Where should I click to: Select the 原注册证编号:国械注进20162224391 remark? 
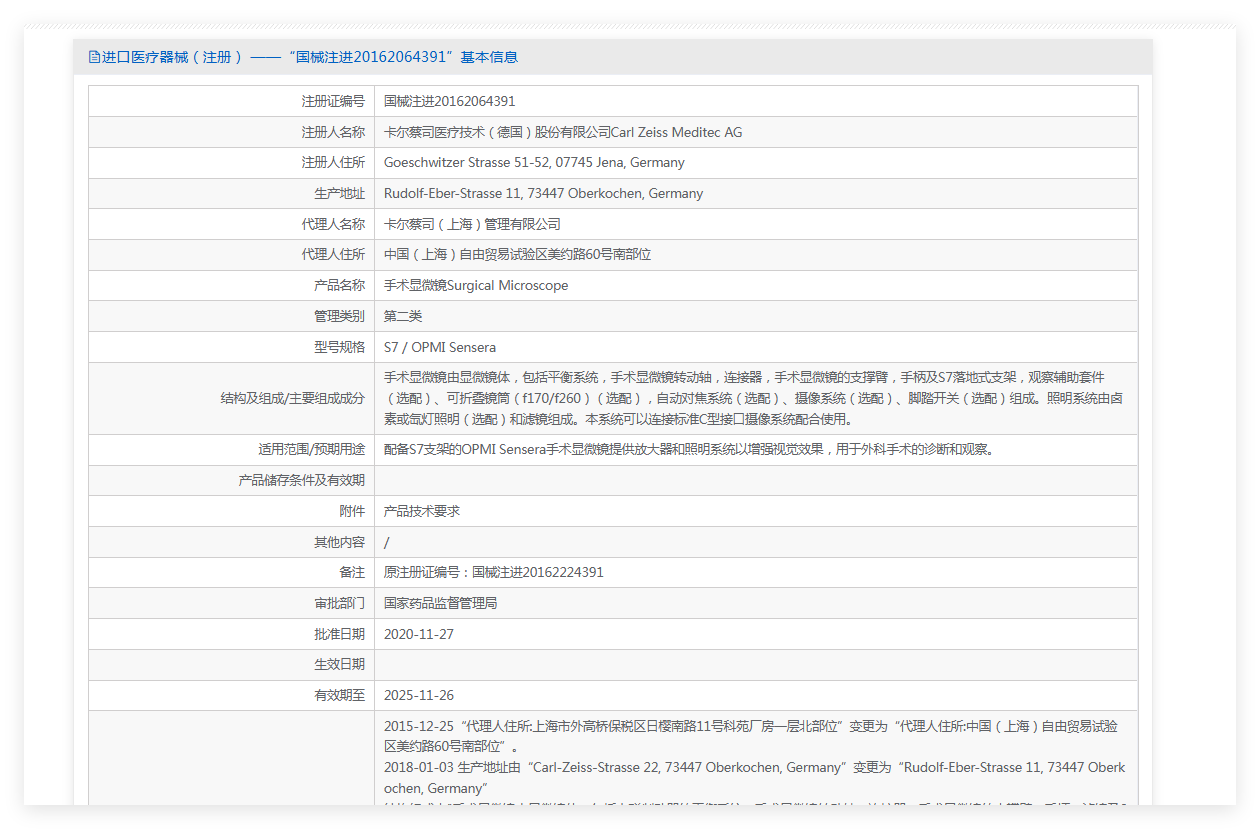point(494,572)
